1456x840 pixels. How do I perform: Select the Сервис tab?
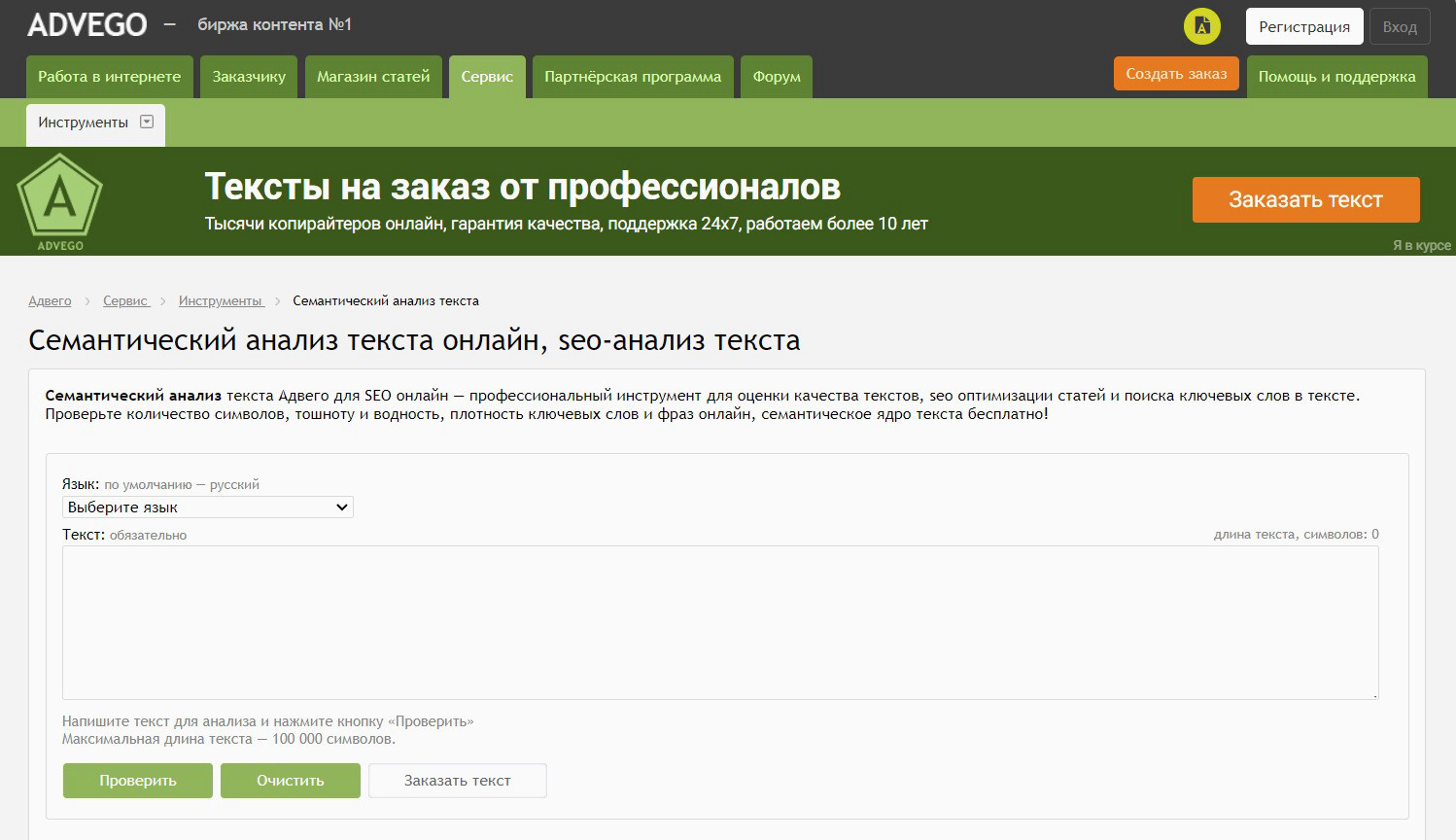[487, 77]
